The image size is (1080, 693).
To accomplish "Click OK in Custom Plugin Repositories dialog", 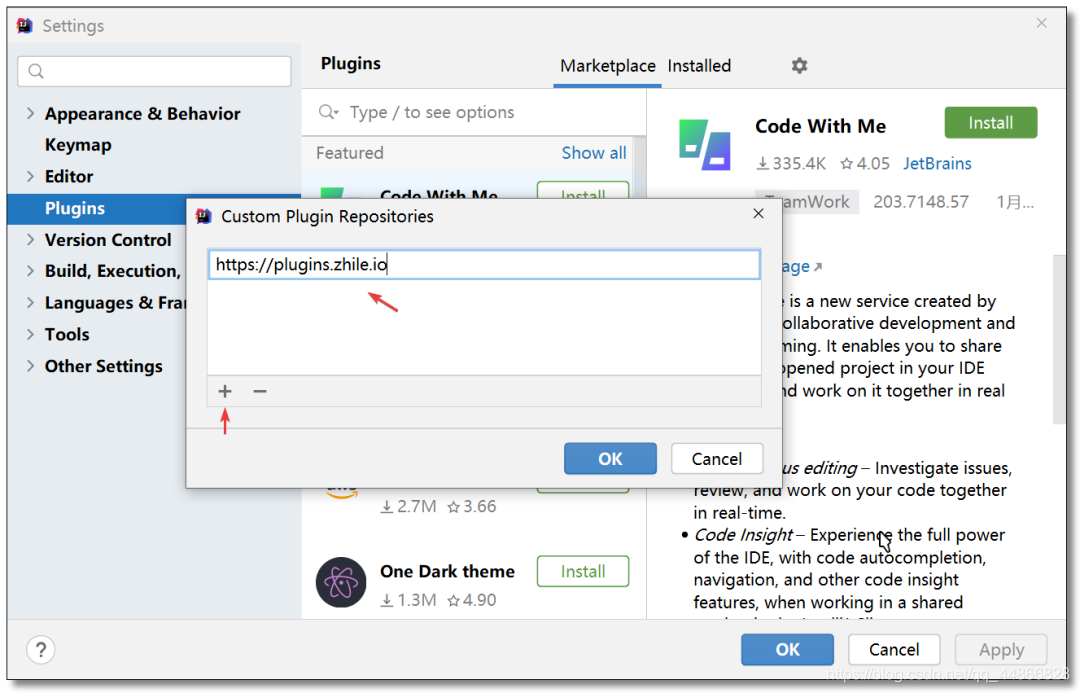I will (610, 459).
